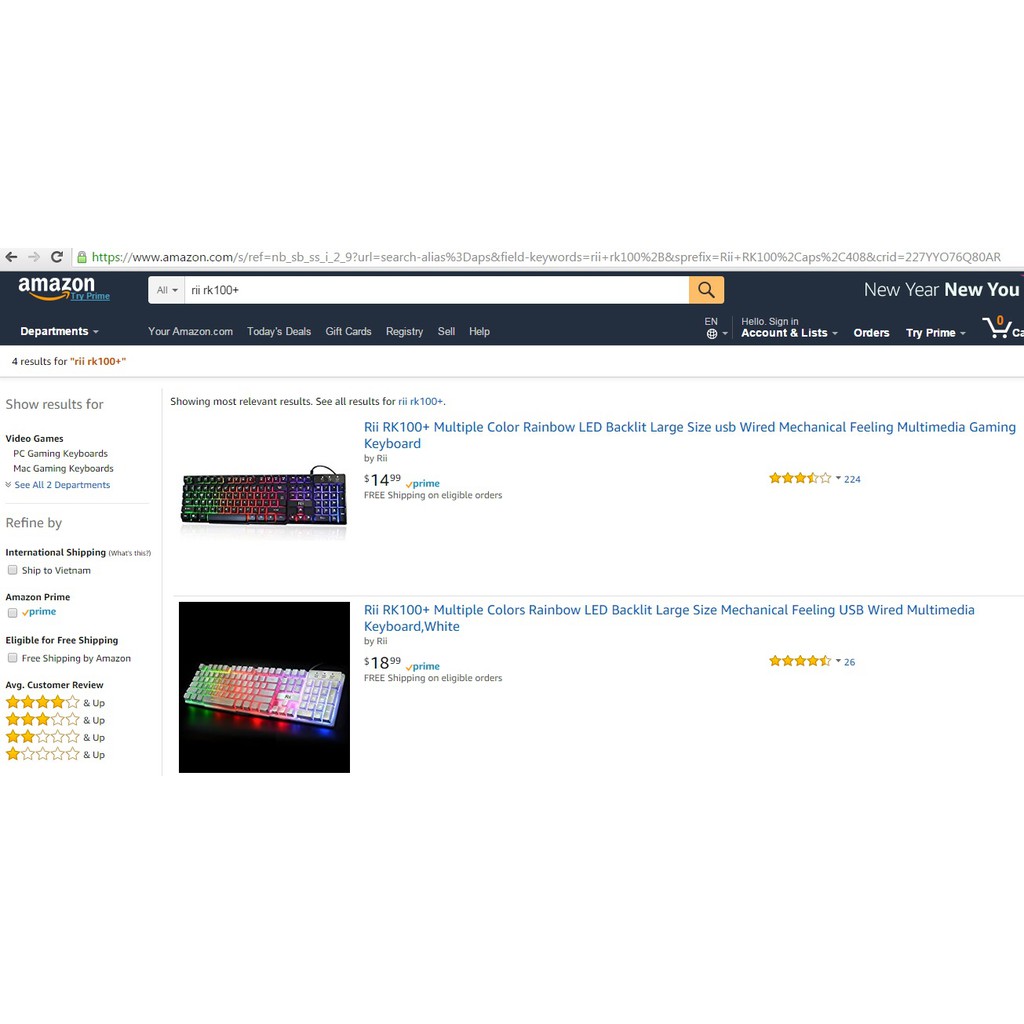
Task: Click the orange search magnifier button
Action: point(706,290)
